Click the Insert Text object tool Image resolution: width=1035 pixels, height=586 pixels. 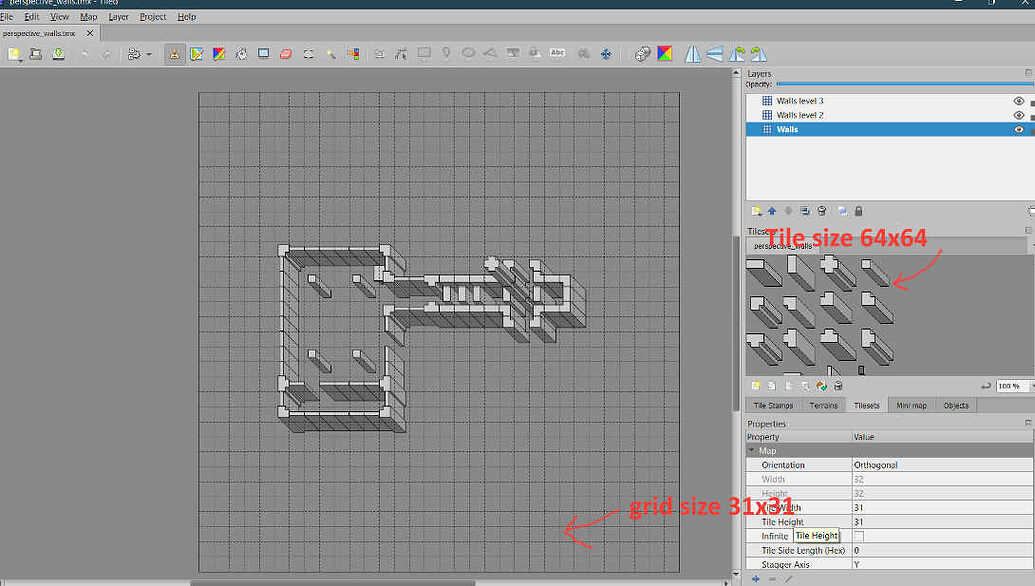tap(559, 53)
